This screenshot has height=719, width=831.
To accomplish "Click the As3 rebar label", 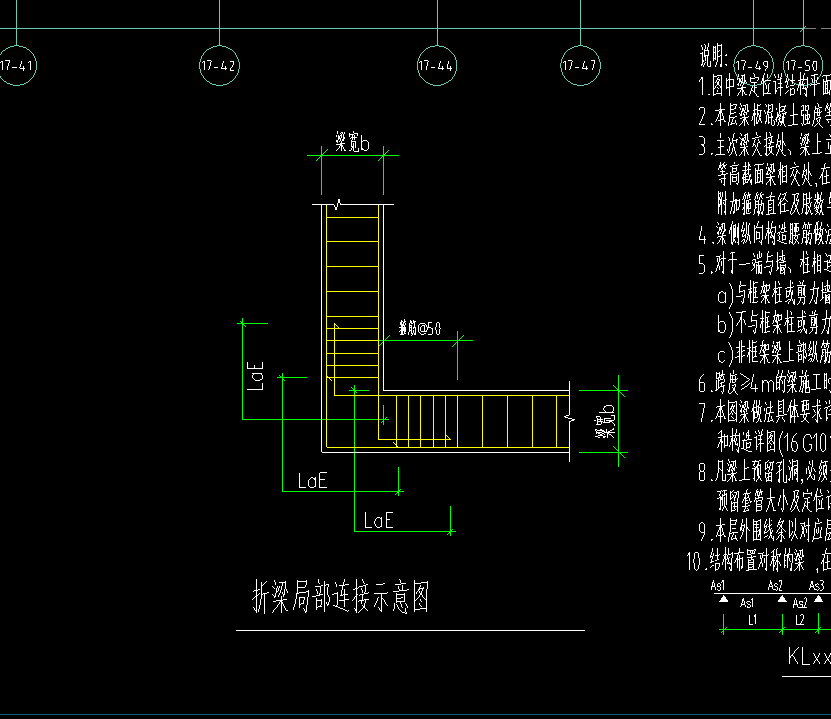I will pos(817,585).
